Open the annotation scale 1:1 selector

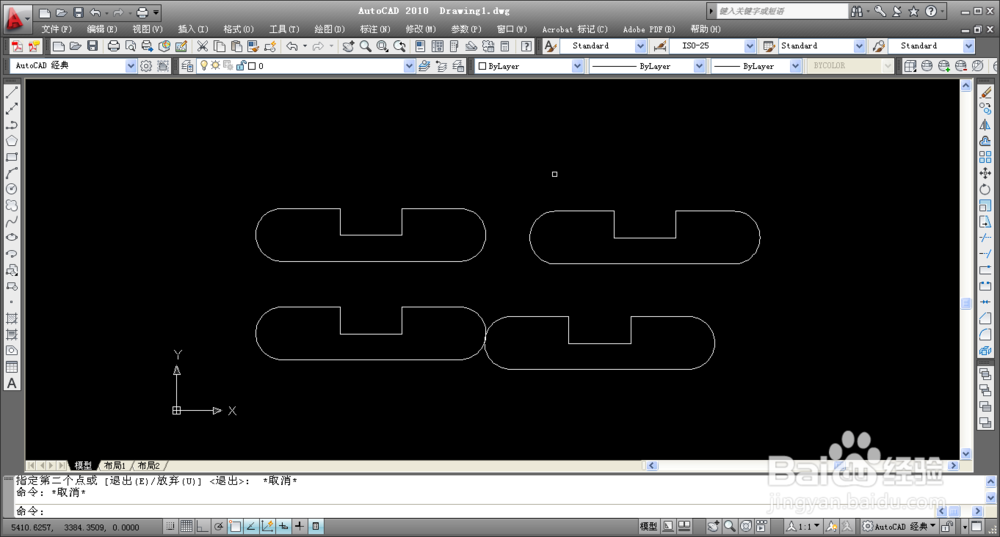[x=804, y=526]
